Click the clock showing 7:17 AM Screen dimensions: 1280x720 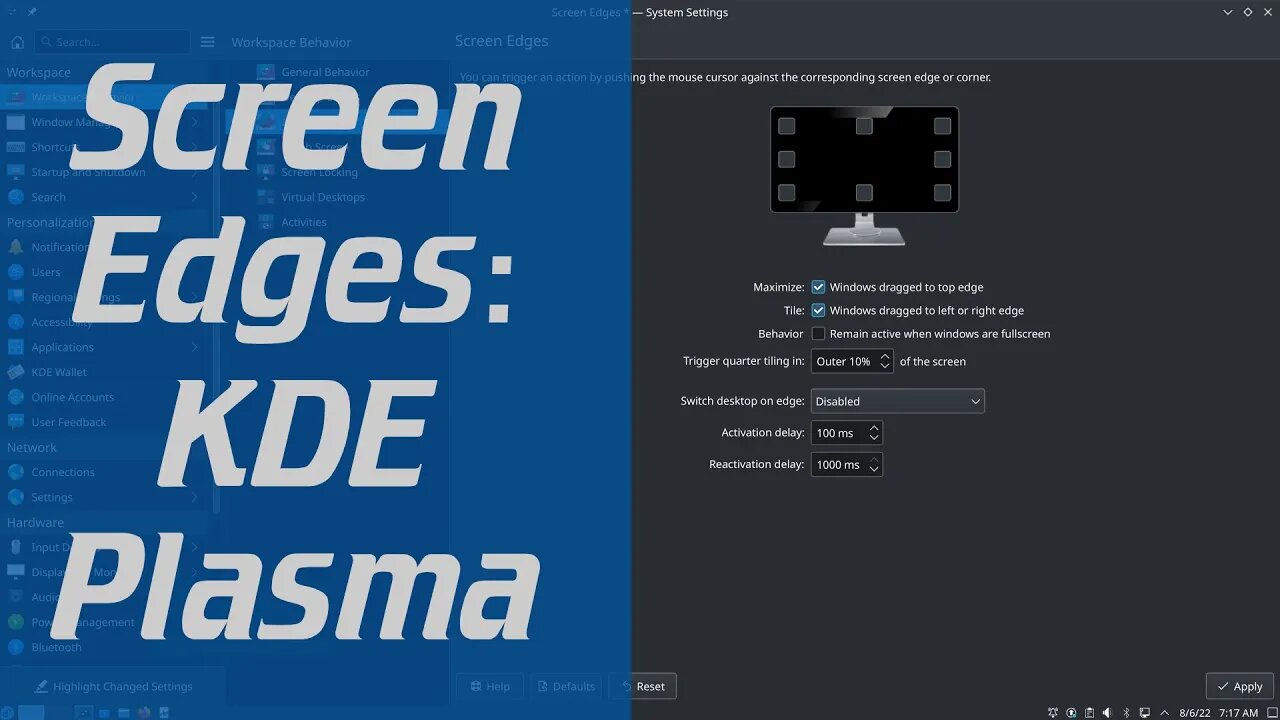tap(1238, 713)
